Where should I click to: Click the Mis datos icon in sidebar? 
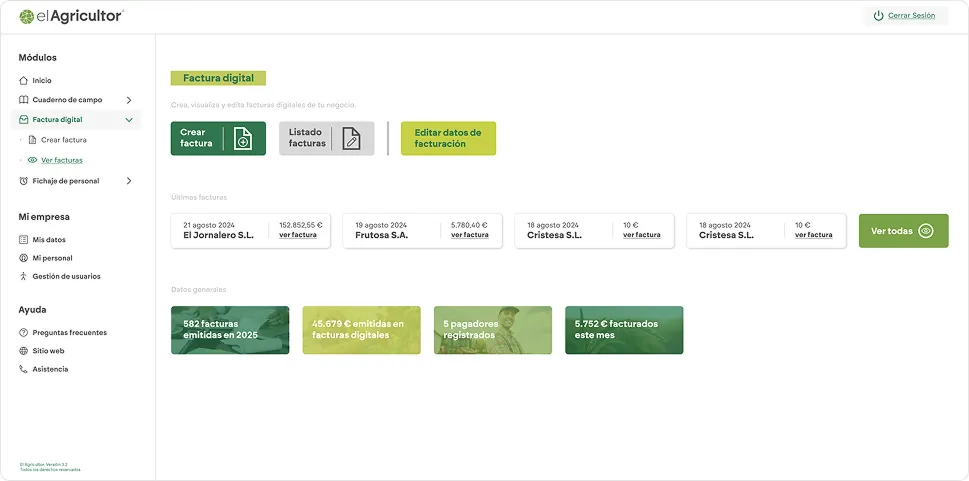[x=24, y=240]
